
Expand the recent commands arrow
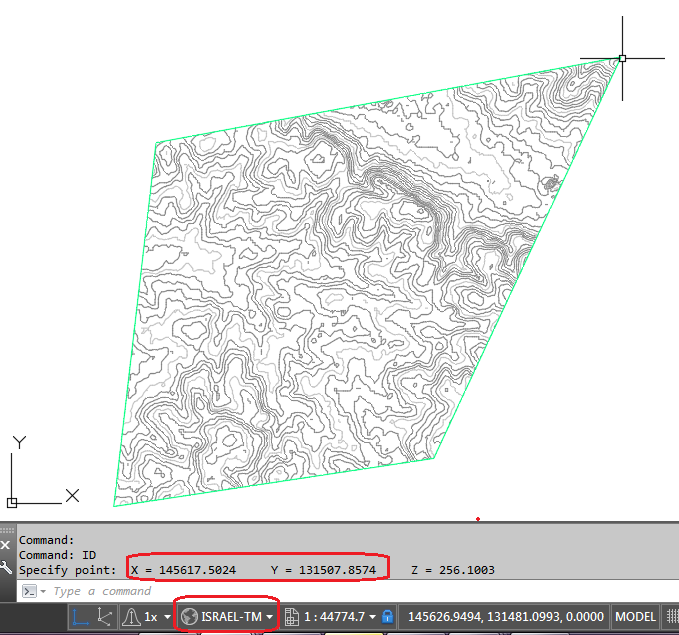coord(43,591)
